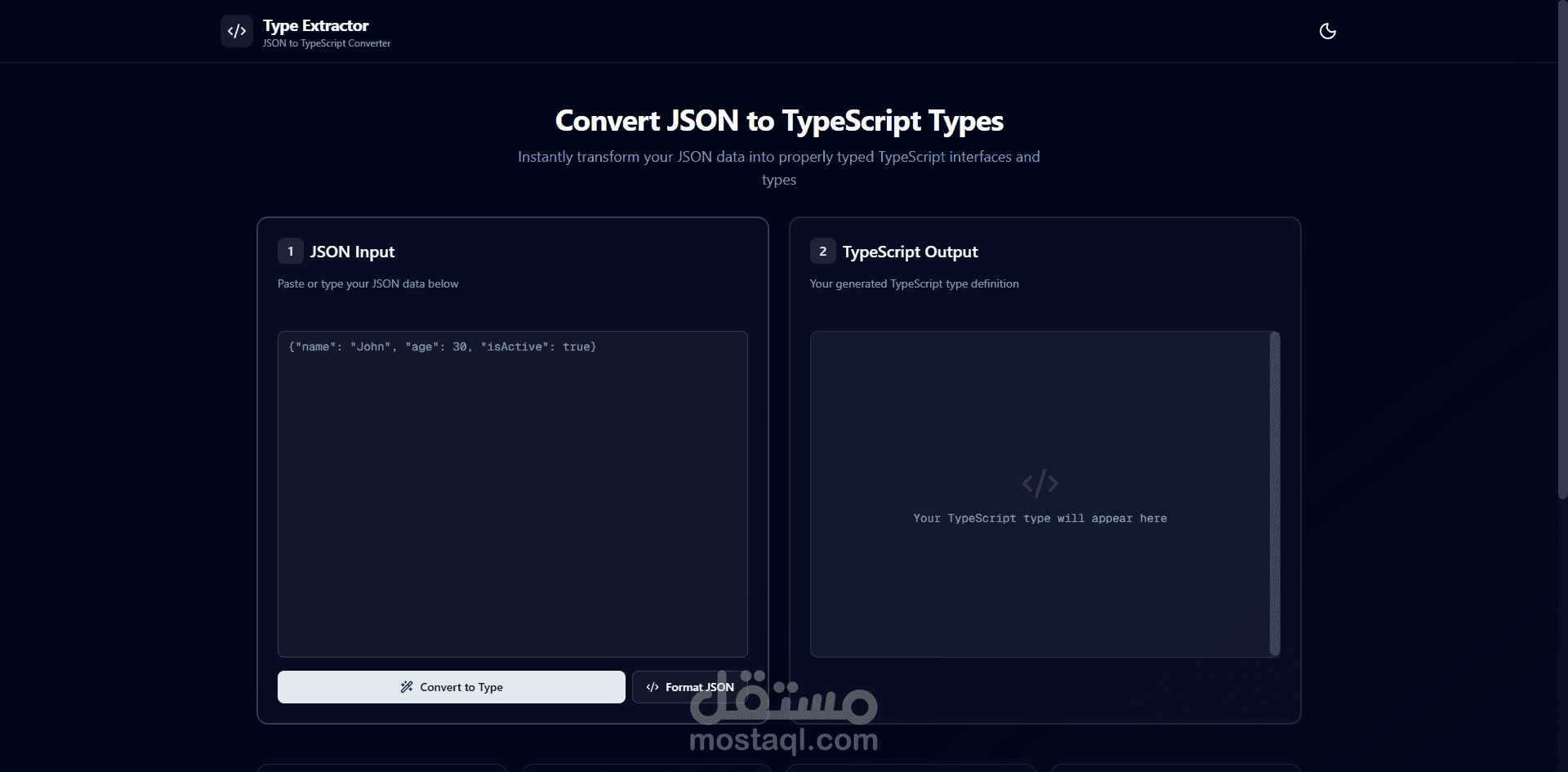1568x772 pixels.
Task: Click the JSON Input panel heading
Action: click(352, 251)
